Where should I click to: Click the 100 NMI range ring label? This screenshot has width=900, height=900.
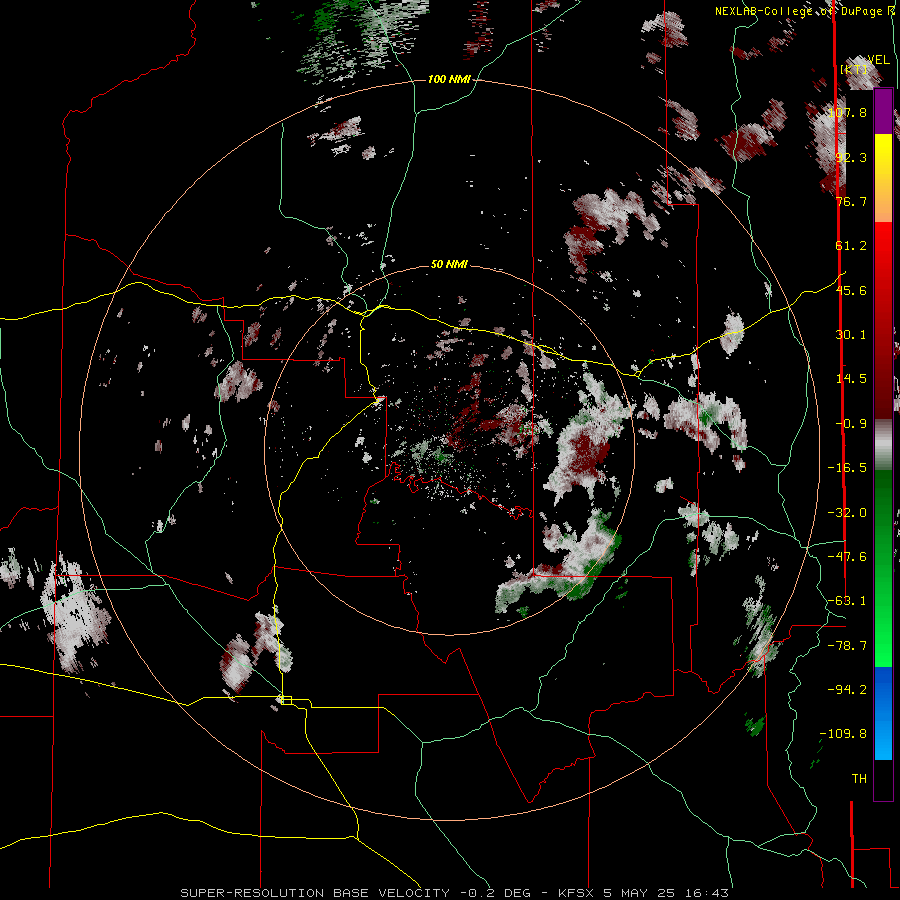tap(449, 79)
